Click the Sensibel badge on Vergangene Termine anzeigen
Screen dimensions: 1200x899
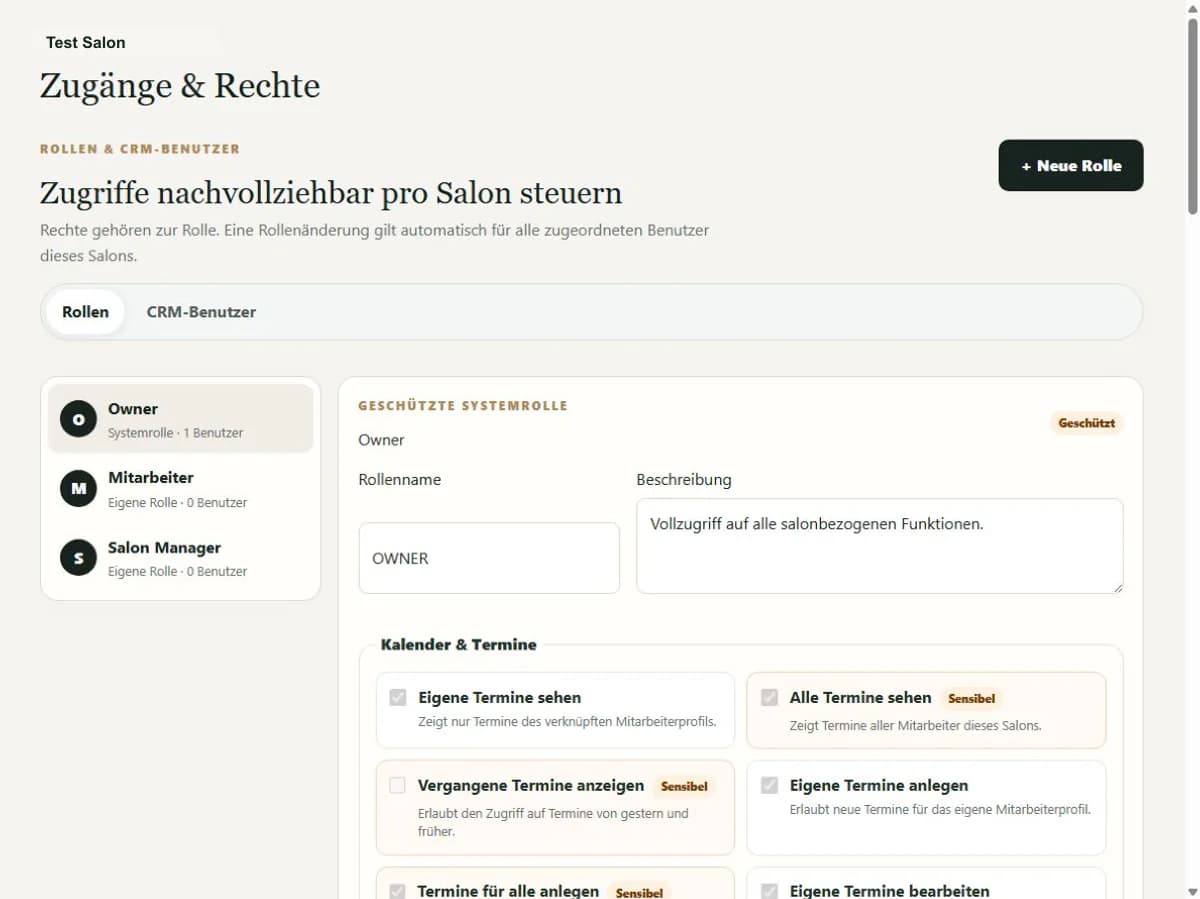click(x=684, y=786)
